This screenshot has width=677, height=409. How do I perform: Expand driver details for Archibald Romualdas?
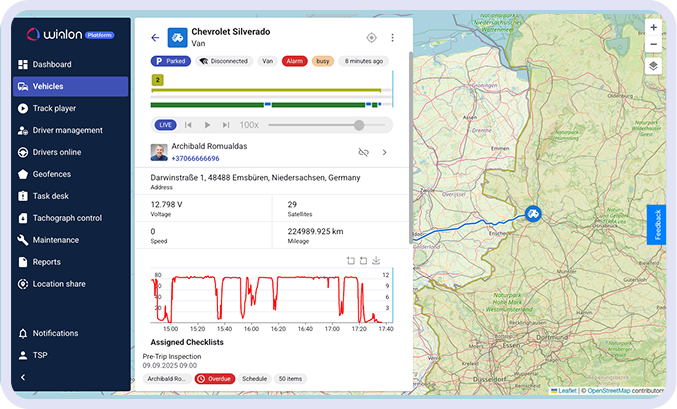pos(385,152)
